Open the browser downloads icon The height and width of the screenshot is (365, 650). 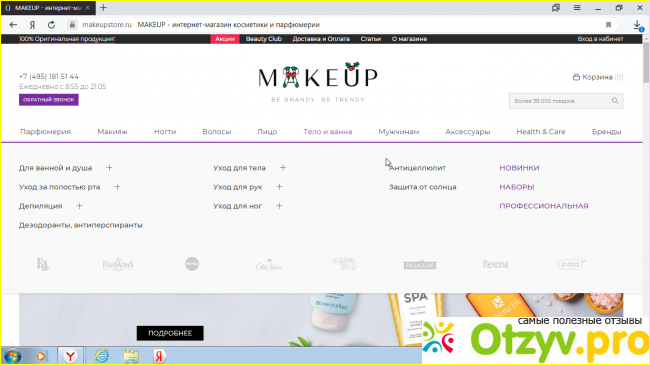pos(638,25)
